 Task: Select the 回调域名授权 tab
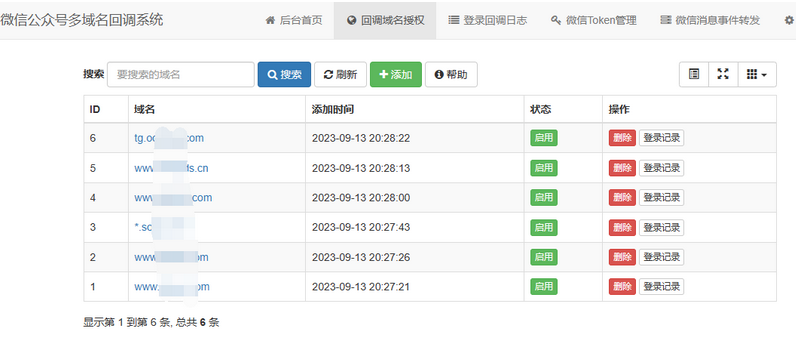385,20
